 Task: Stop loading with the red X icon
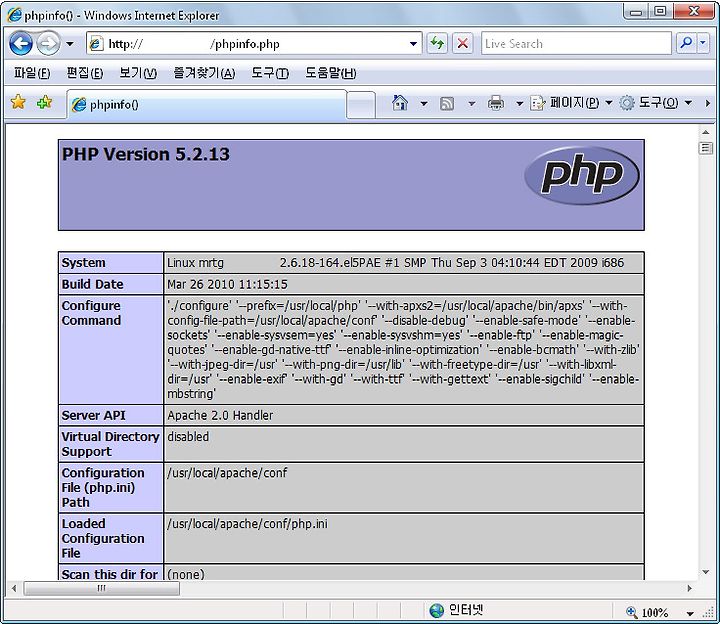click(x=463, y=44)
